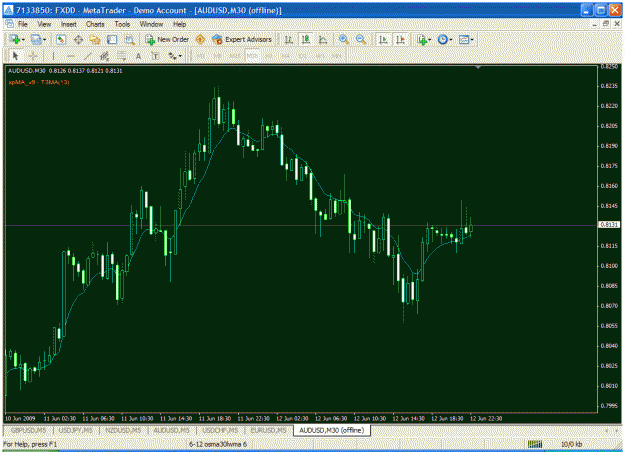Select the Crosshair tool
This screenshot has height=452, width=625.
(x=33, y=56)
